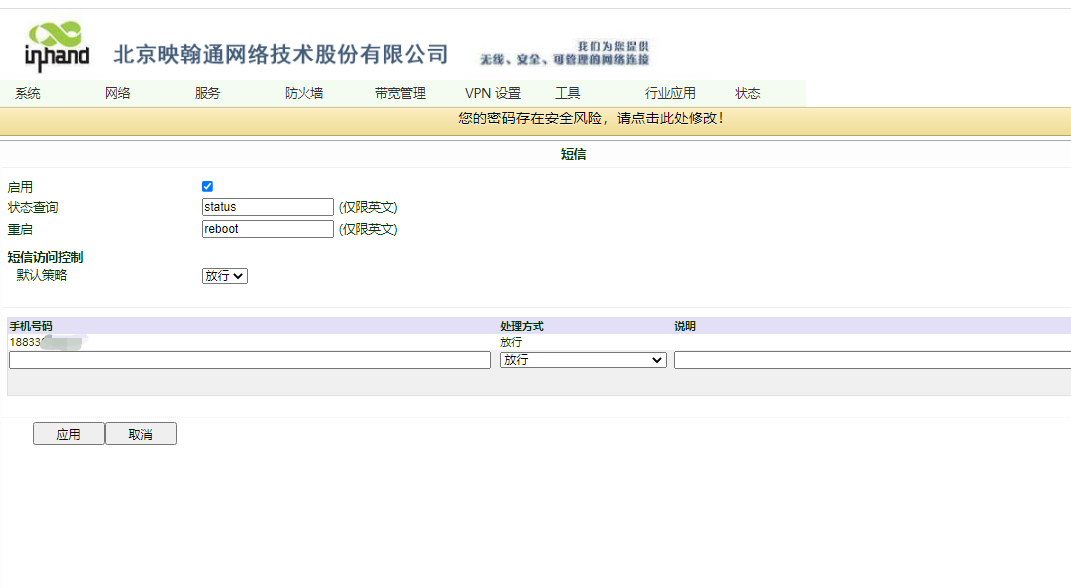Click the 取消 button to cancel changes
1071x588 pixels.
point(141,433)
